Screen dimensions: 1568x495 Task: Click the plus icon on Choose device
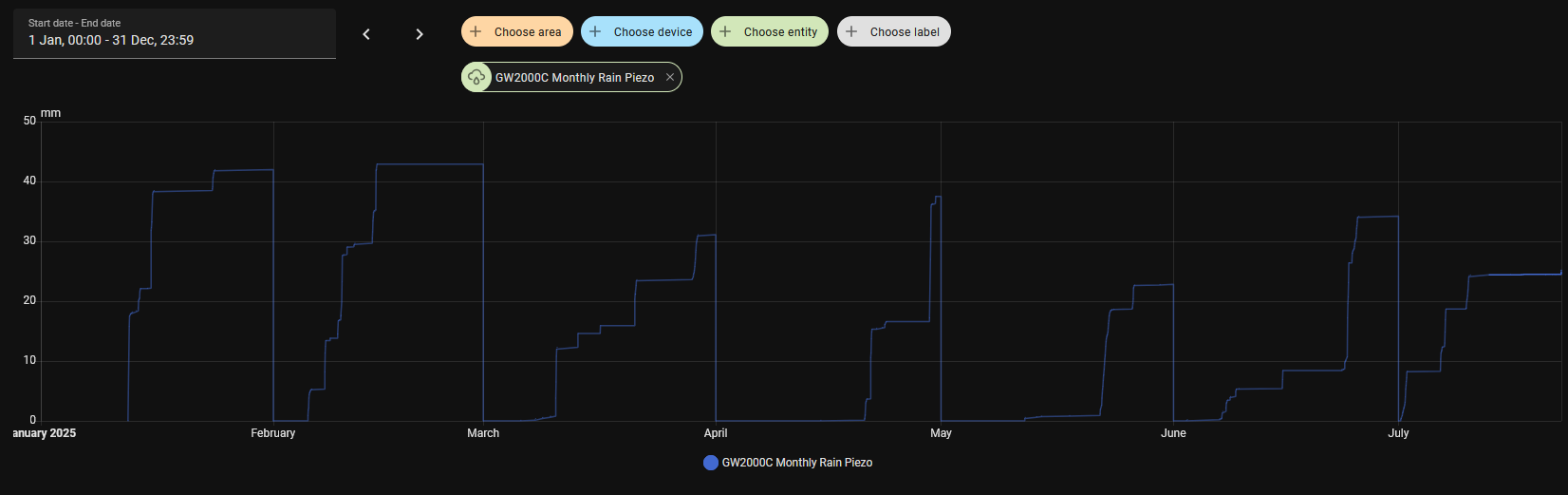click(595, 31)
